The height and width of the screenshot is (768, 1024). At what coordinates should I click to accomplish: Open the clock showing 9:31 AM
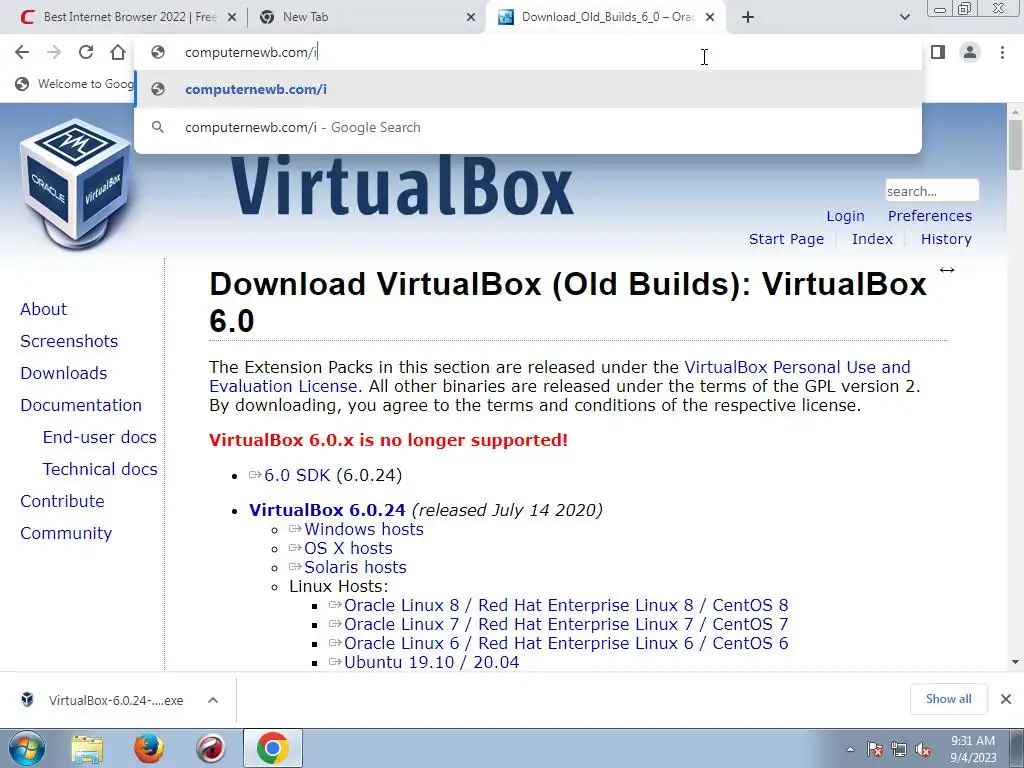pos(973,749)
